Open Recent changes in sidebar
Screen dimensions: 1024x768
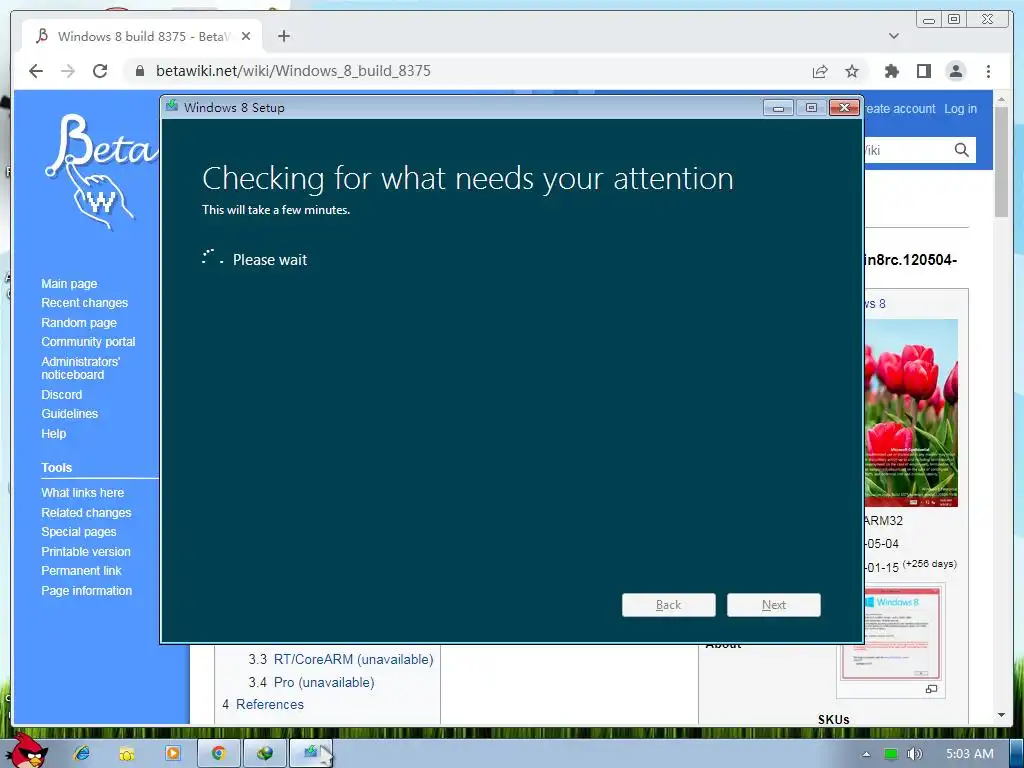click(x=84, y=303)
